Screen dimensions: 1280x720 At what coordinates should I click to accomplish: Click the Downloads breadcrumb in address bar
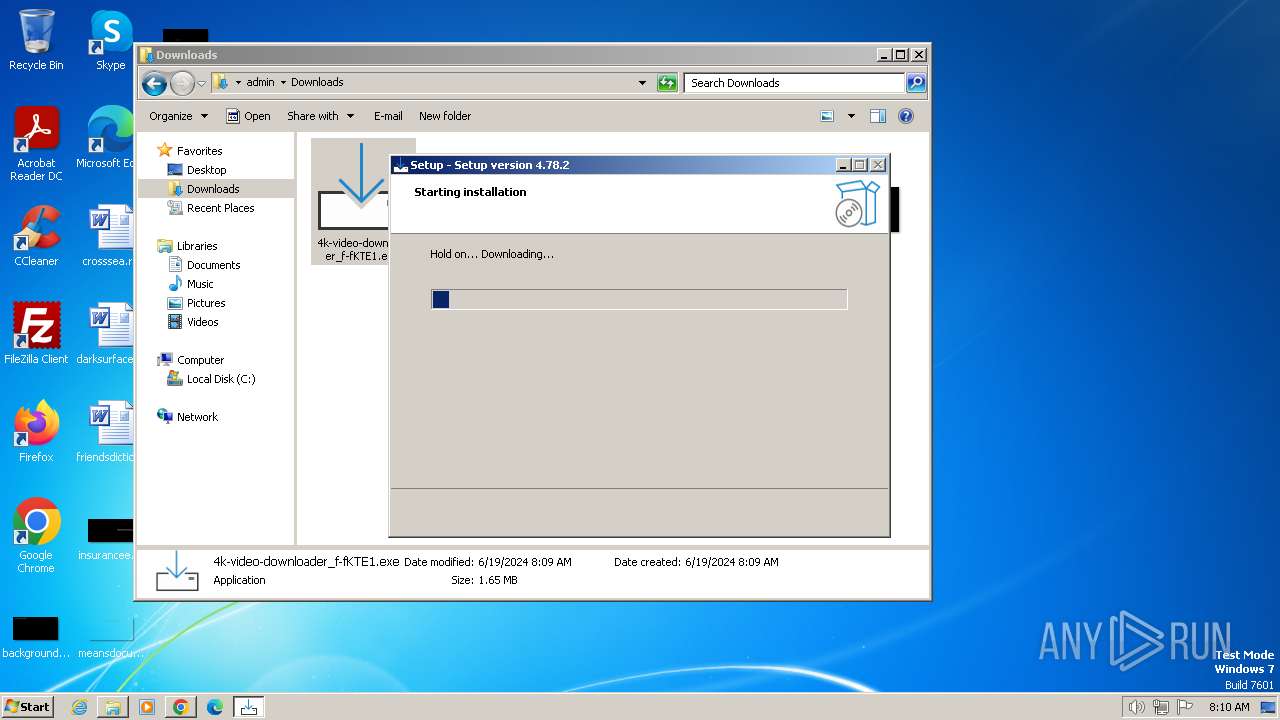pyautogui.click(x=317, y=83)
